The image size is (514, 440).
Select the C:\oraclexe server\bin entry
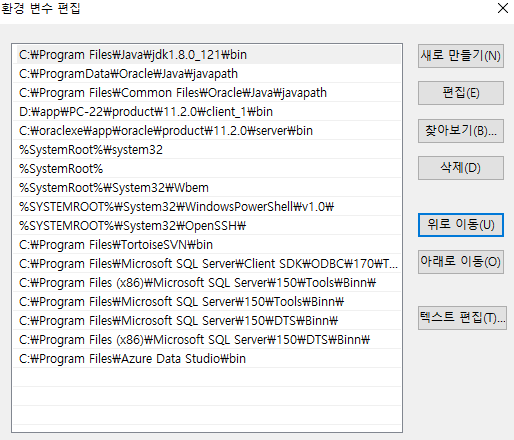[x=207, y=131]
